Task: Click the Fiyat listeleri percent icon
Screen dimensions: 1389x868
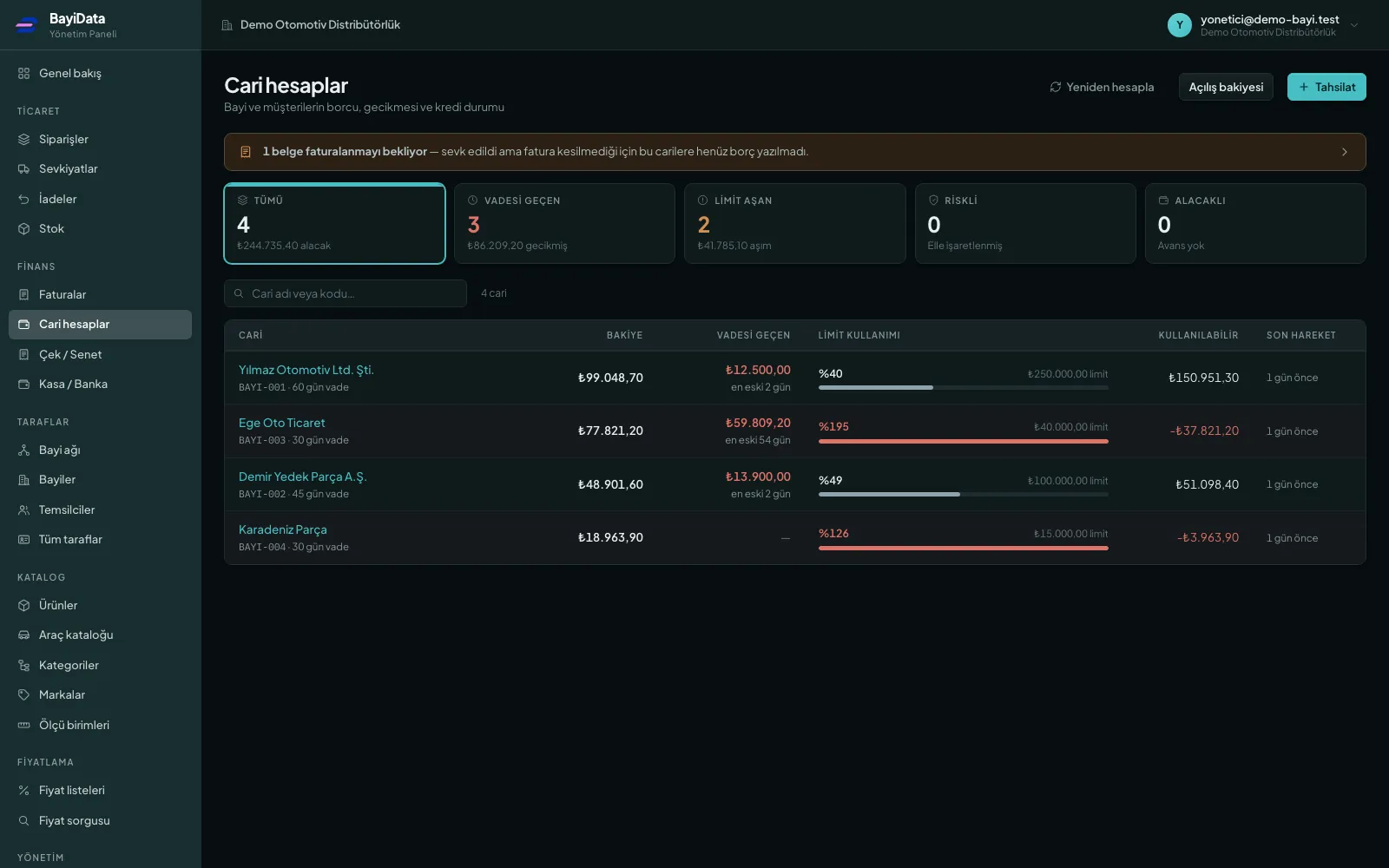Action: 23,791
